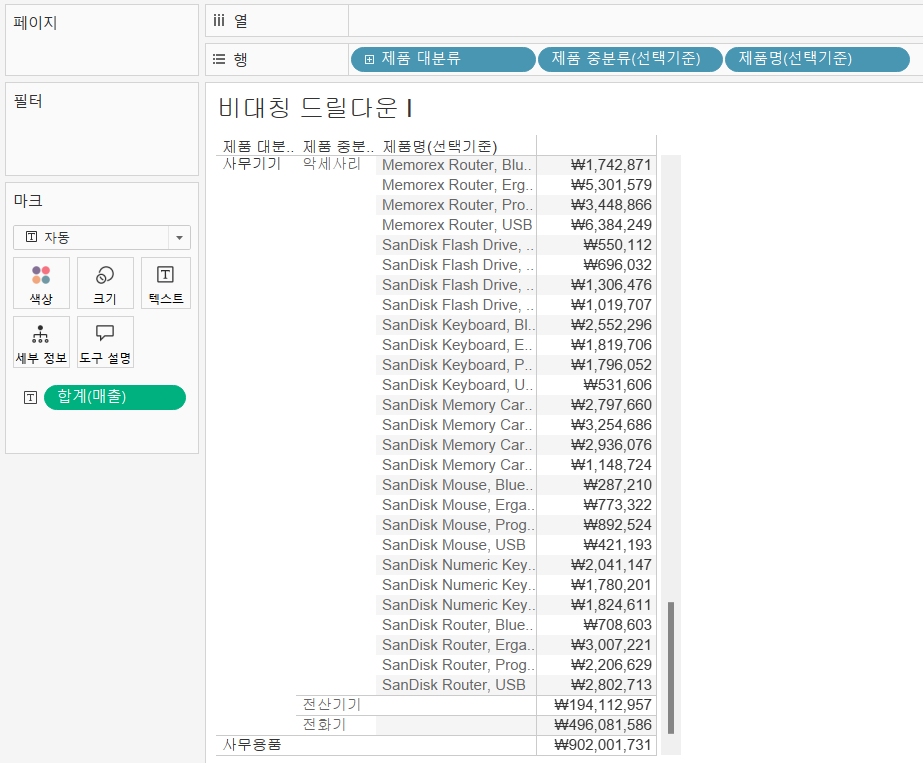Viewport: 923px width, 763px height.
Task: Click the sheet title 비대칭 드릴다운 I
Action: pos(316,108)
